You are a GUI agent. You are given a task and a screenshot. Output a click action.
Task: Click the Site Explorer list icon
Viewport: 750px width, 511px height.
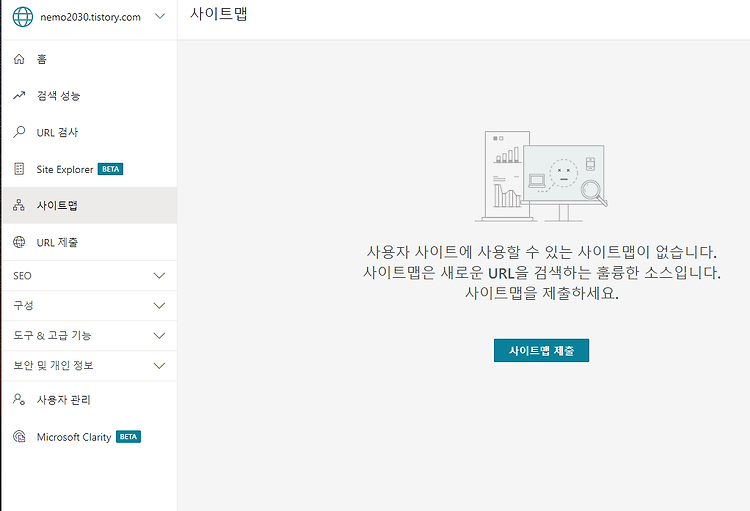tap(19, 169)
